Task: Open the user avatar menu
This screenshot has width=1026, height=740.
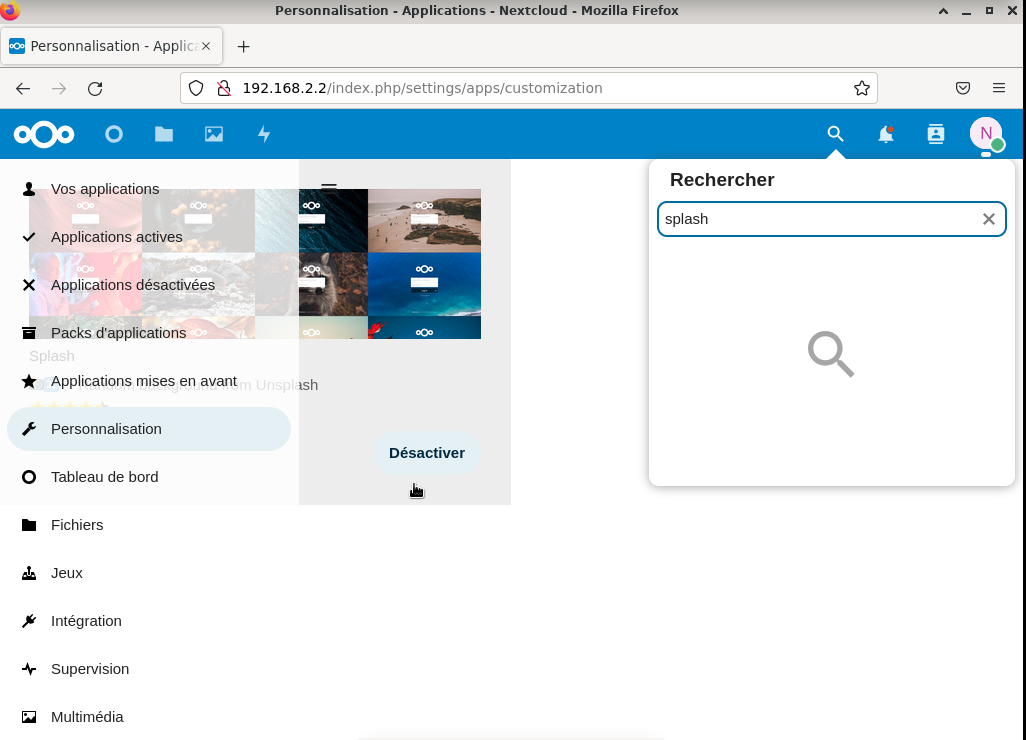Action: (986, 134)
